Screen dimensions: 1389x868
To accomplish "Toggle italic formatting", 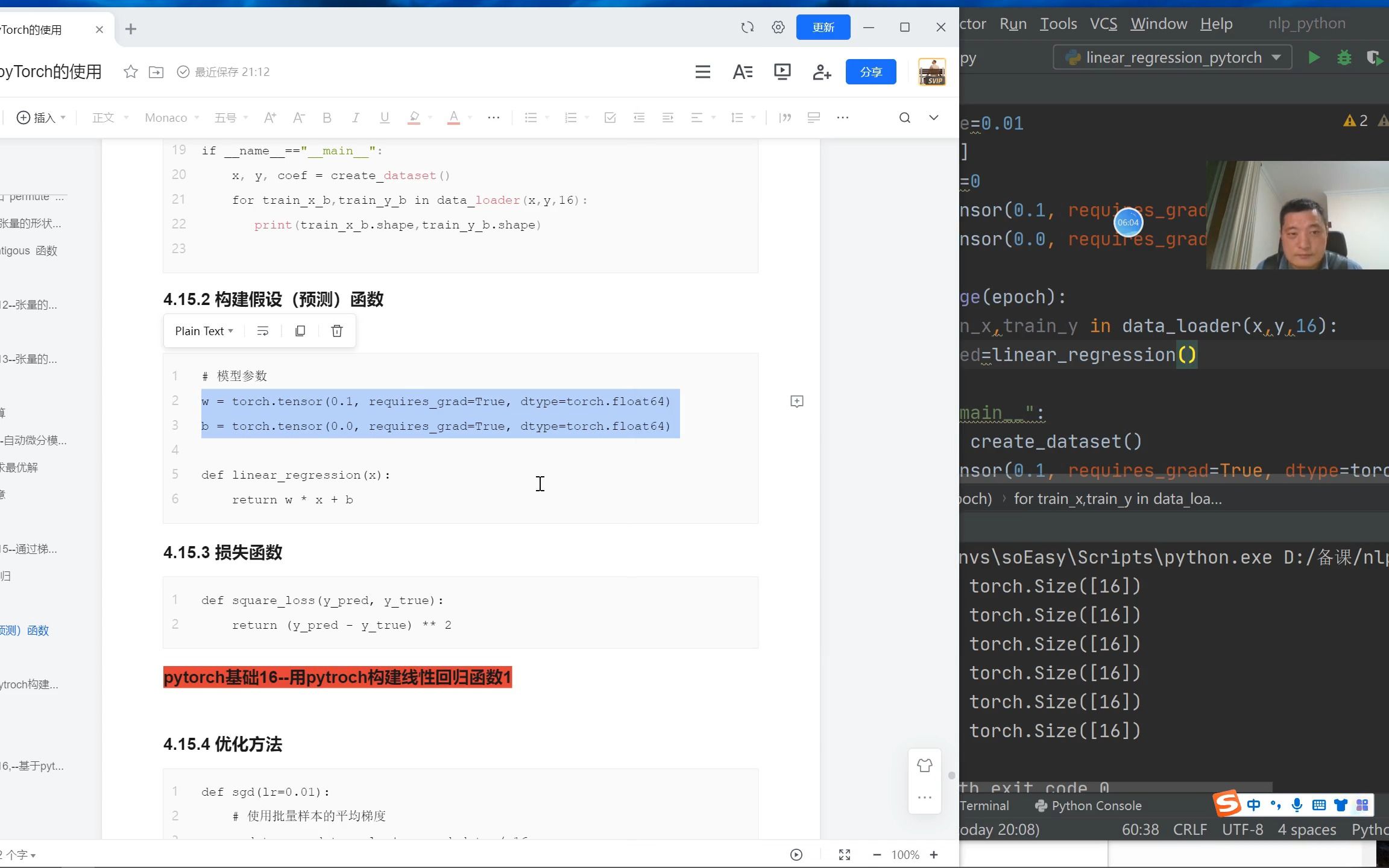I will [x=356, y=118].
